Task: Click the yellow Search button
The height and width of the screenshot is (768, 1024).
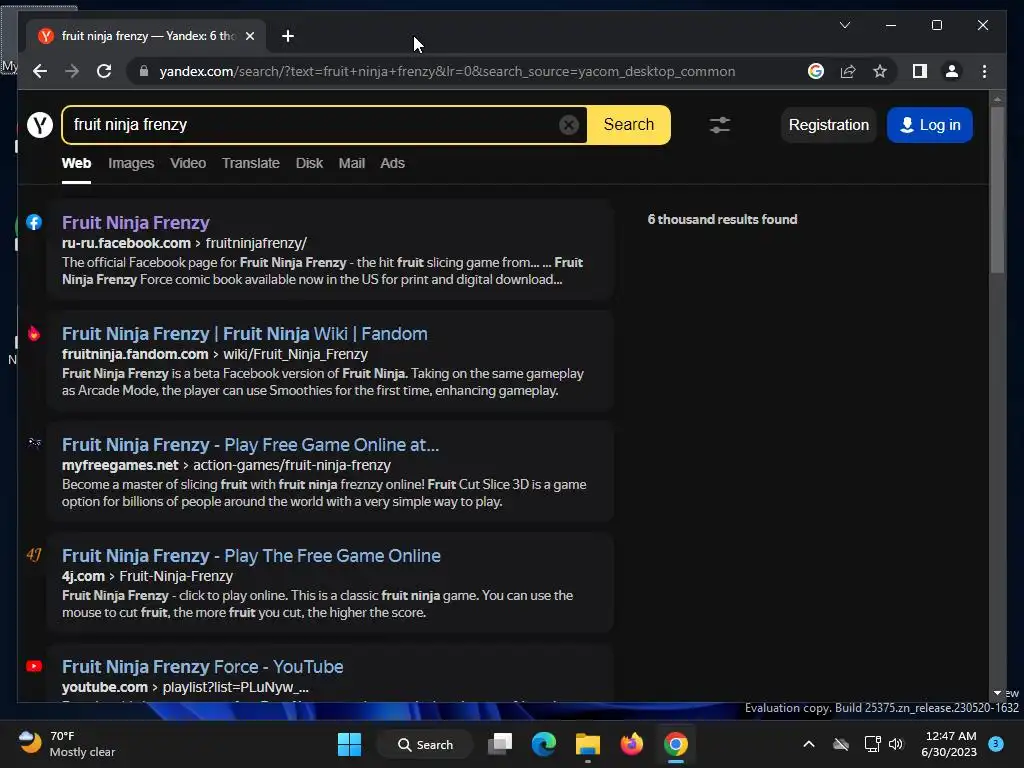Action: pos(628,125)
